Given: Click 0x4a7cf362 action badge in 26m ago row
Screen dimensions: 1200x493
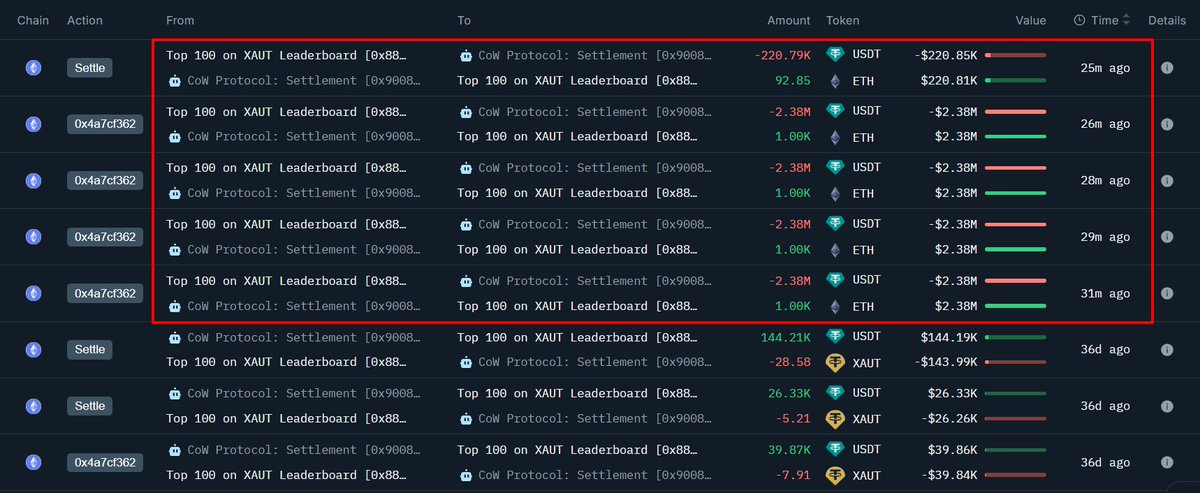Looking at the screenshot, I should pos(105,124).
